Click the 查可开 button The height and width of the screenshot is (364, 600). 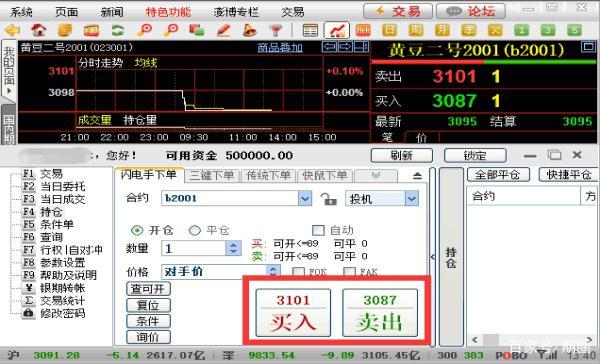148,289
